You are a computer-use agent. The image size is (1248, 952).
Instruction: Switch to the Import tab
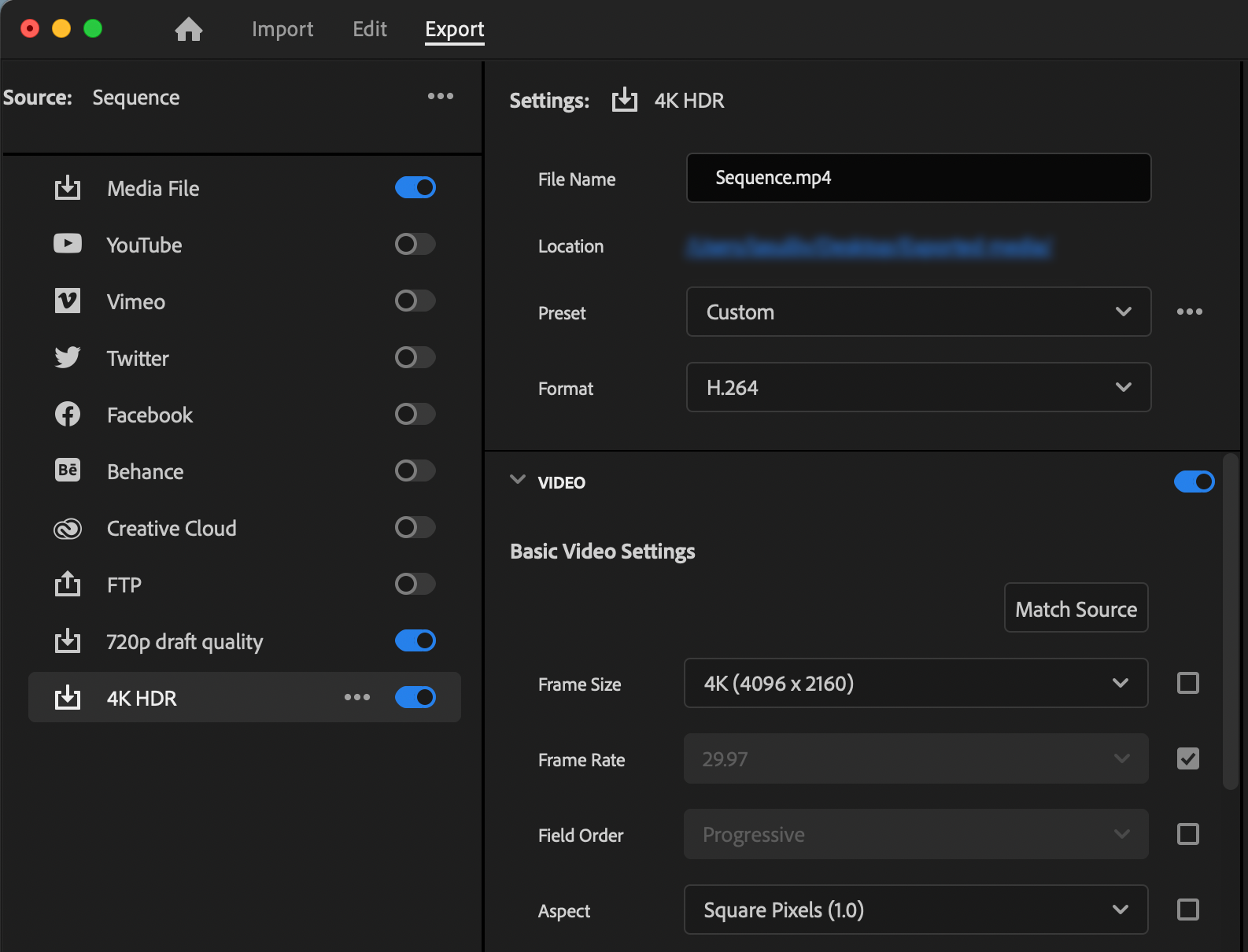tap(282, 30)
